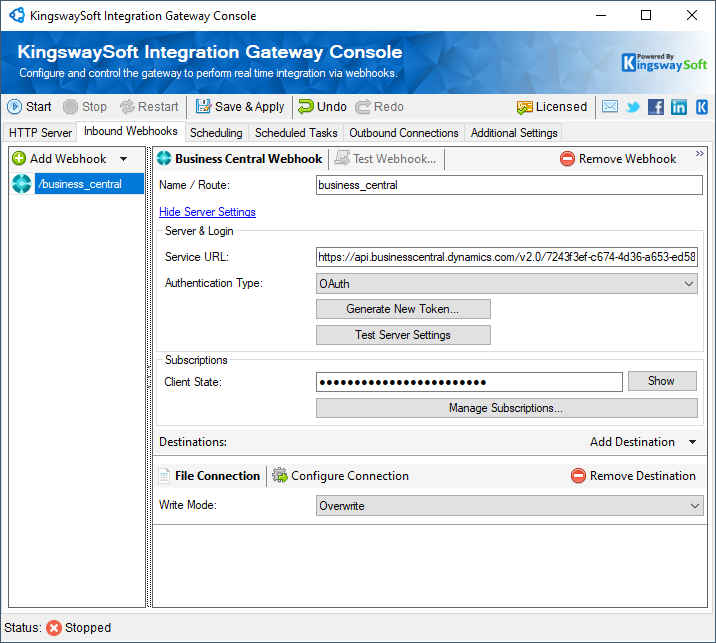Close the Gateway Console window
This screenshot has width=716, height=643.
[x=691, y=16]
